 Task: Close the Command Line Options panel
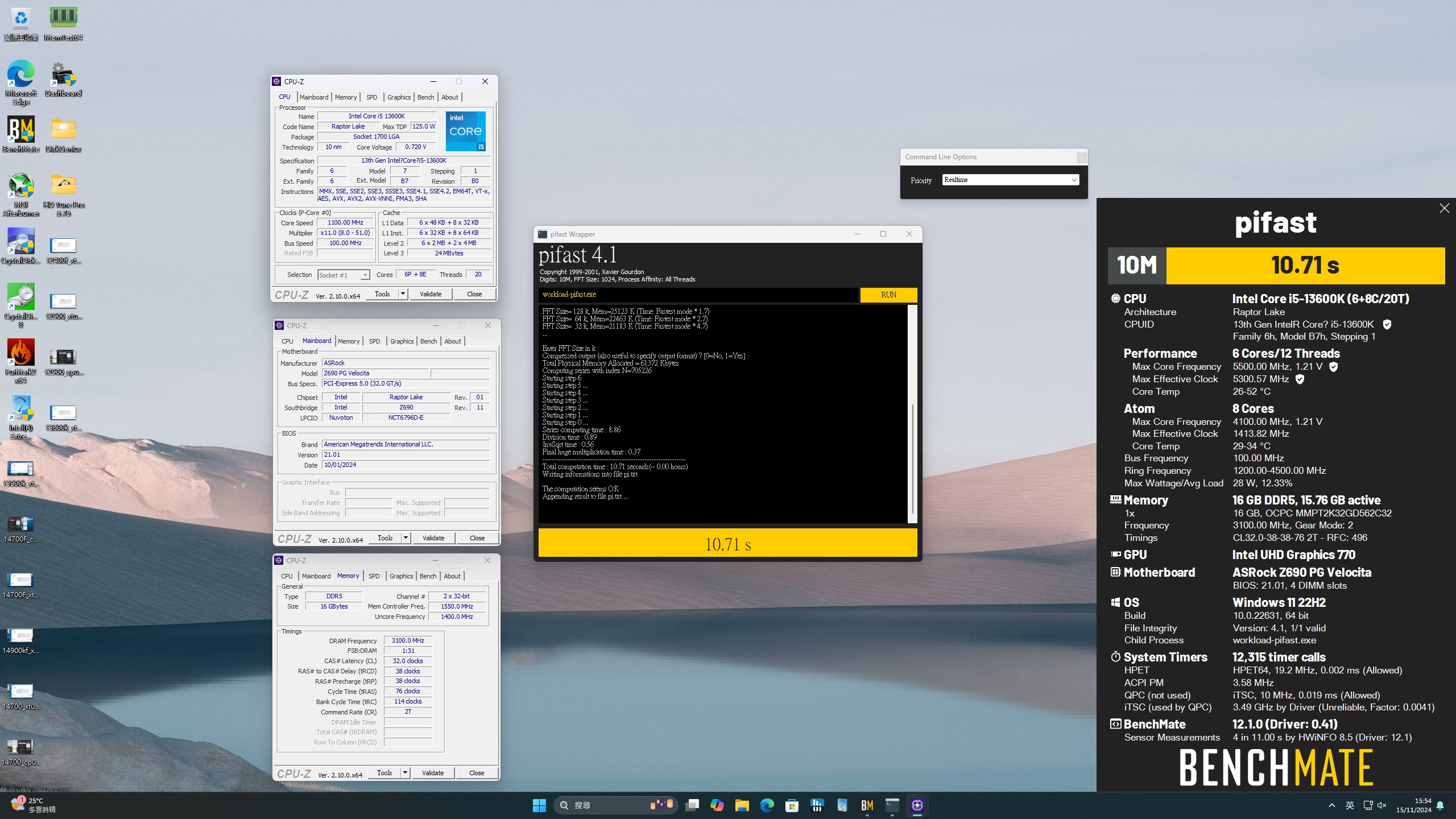1081,157
